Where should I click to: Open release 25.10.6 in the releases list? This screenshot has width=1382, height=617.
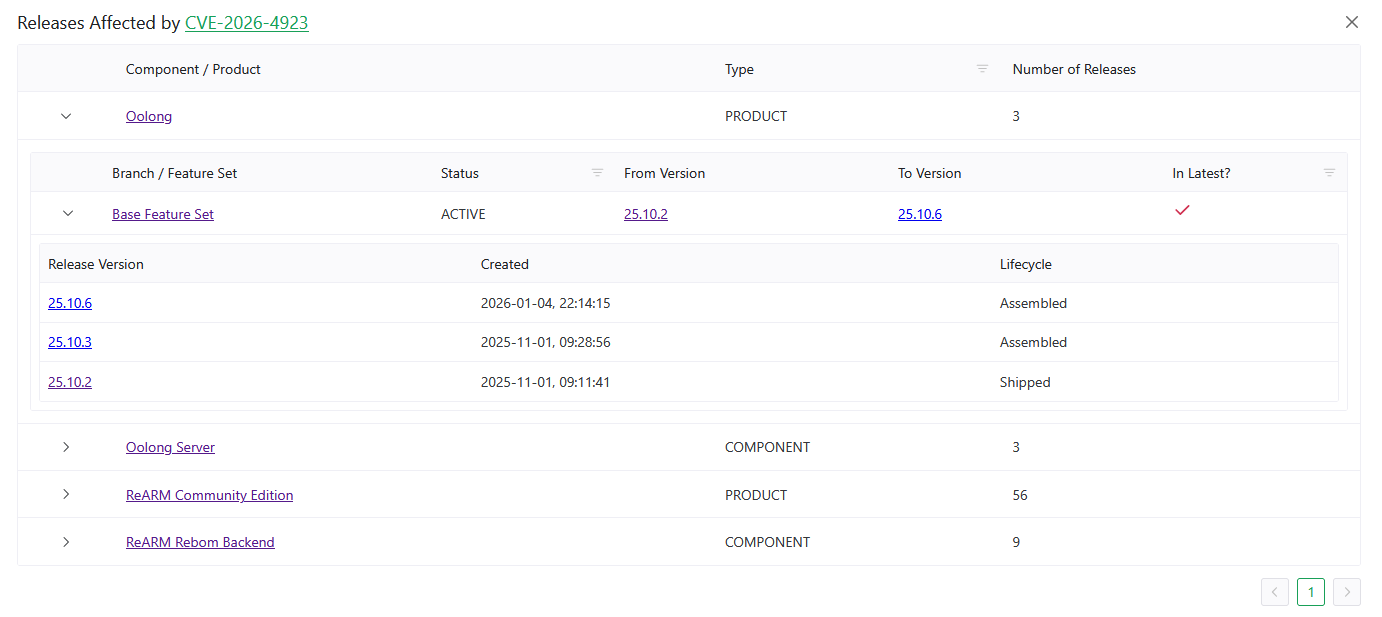70,303
